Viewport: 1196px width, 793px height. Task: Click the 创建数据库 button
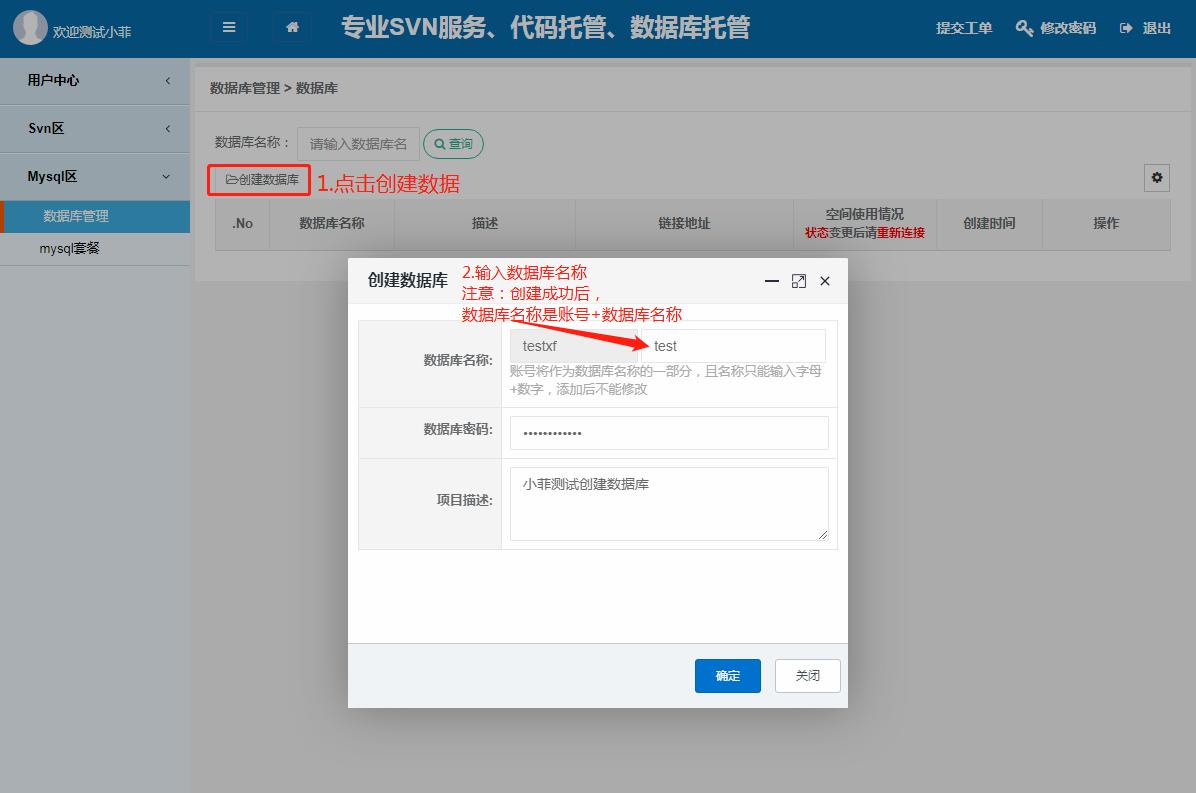tap(261, 180)
